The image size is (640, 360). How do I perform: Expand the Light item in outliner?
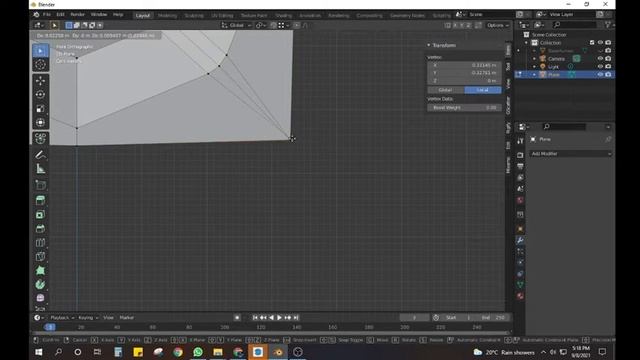click(x=534, y=67)
